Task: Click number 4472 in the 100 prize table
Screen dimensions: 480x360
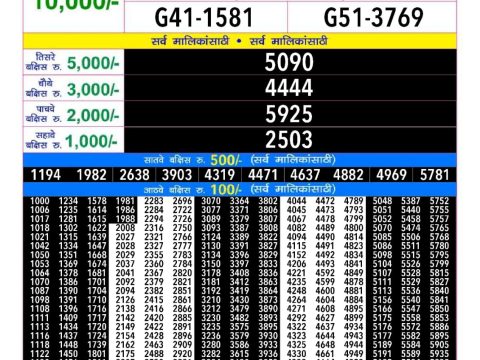Action: coord(325,201)
